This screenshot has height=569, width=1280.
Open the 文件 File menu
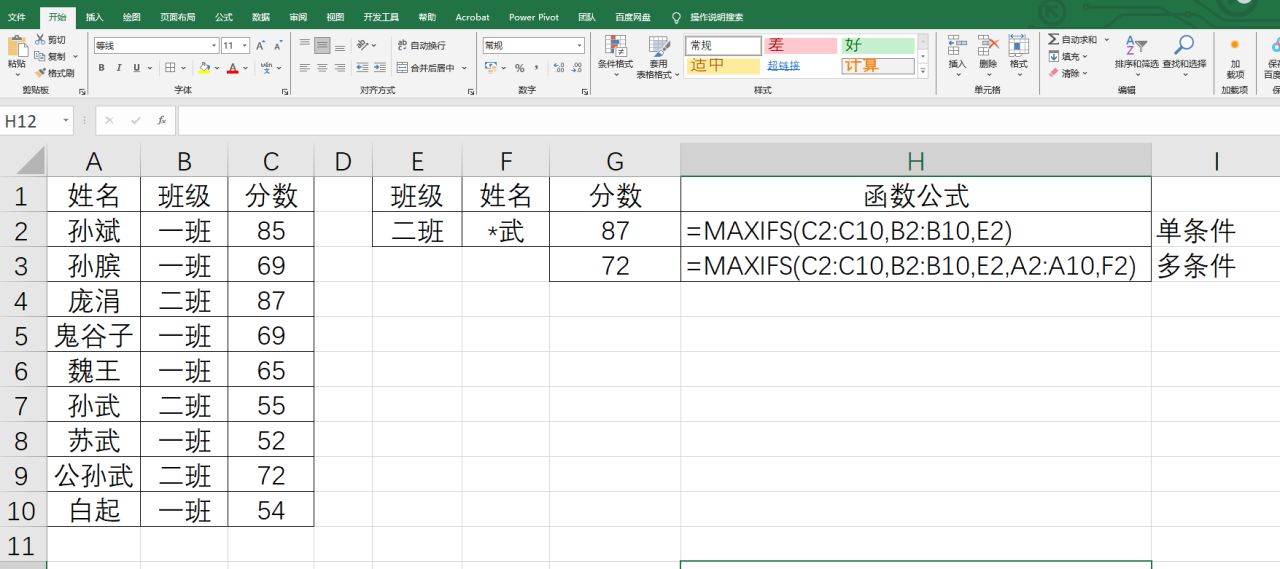coord(17,17)
